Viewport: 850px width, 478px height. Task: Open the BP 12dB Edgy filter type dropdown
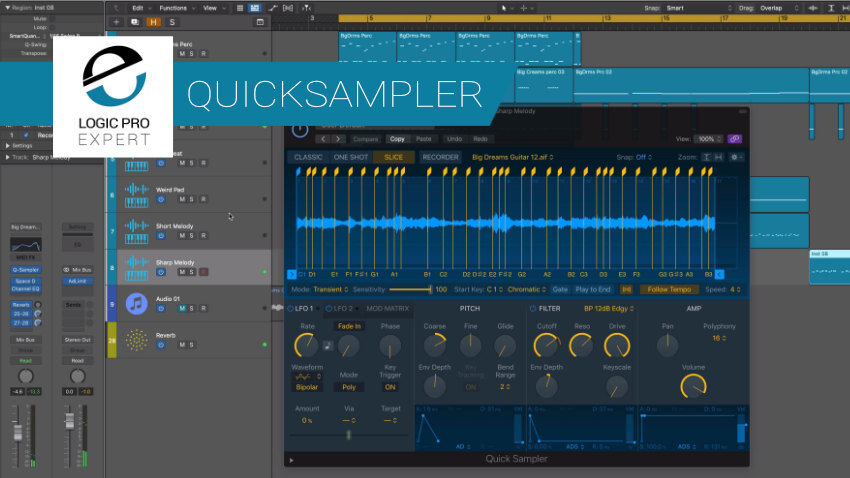tap(609, 308)
